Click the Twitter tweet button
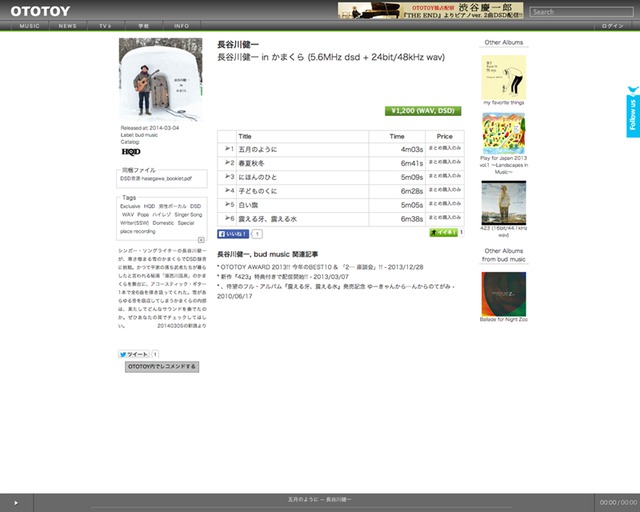Screen dimensions: 640x512 coord(134,354)
